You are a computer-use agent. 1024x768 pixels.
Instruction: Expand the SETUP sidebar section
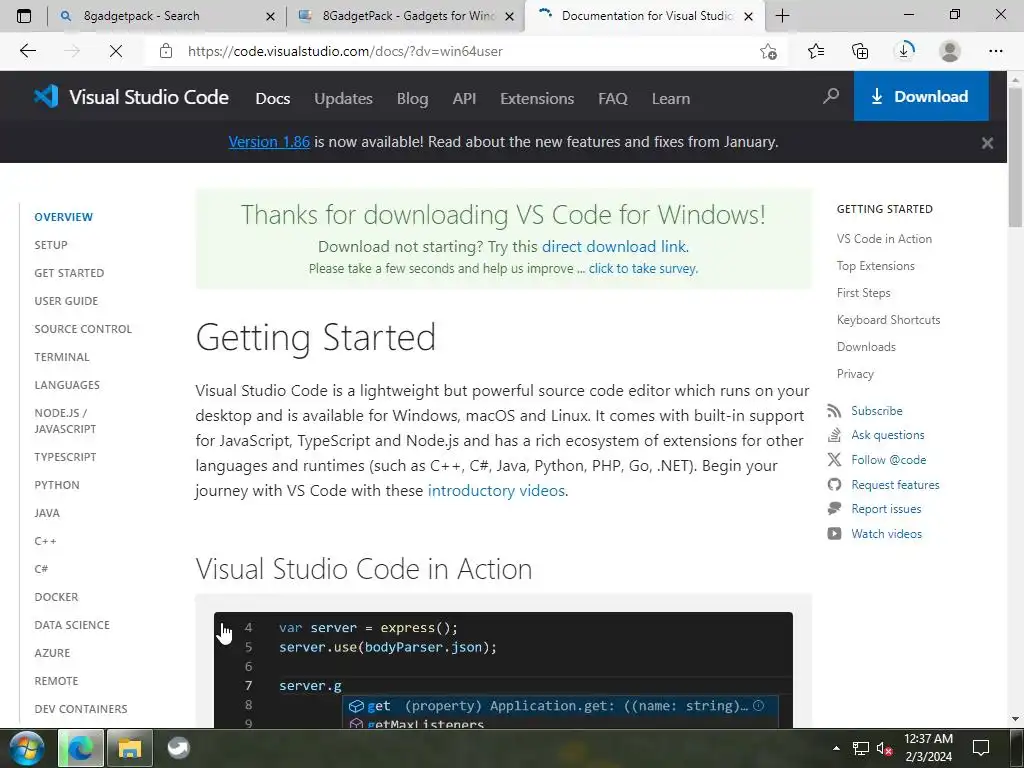(51, 245)
